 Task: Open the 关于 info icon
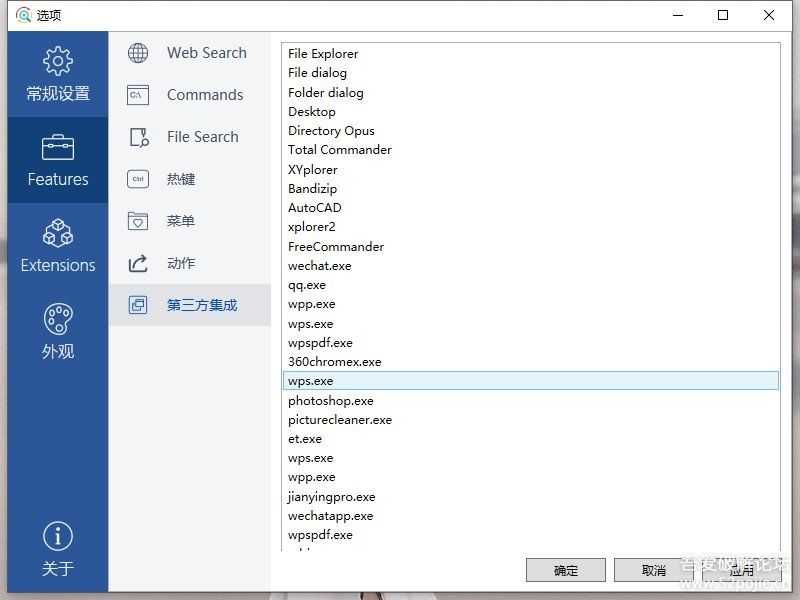coord(58,536)
